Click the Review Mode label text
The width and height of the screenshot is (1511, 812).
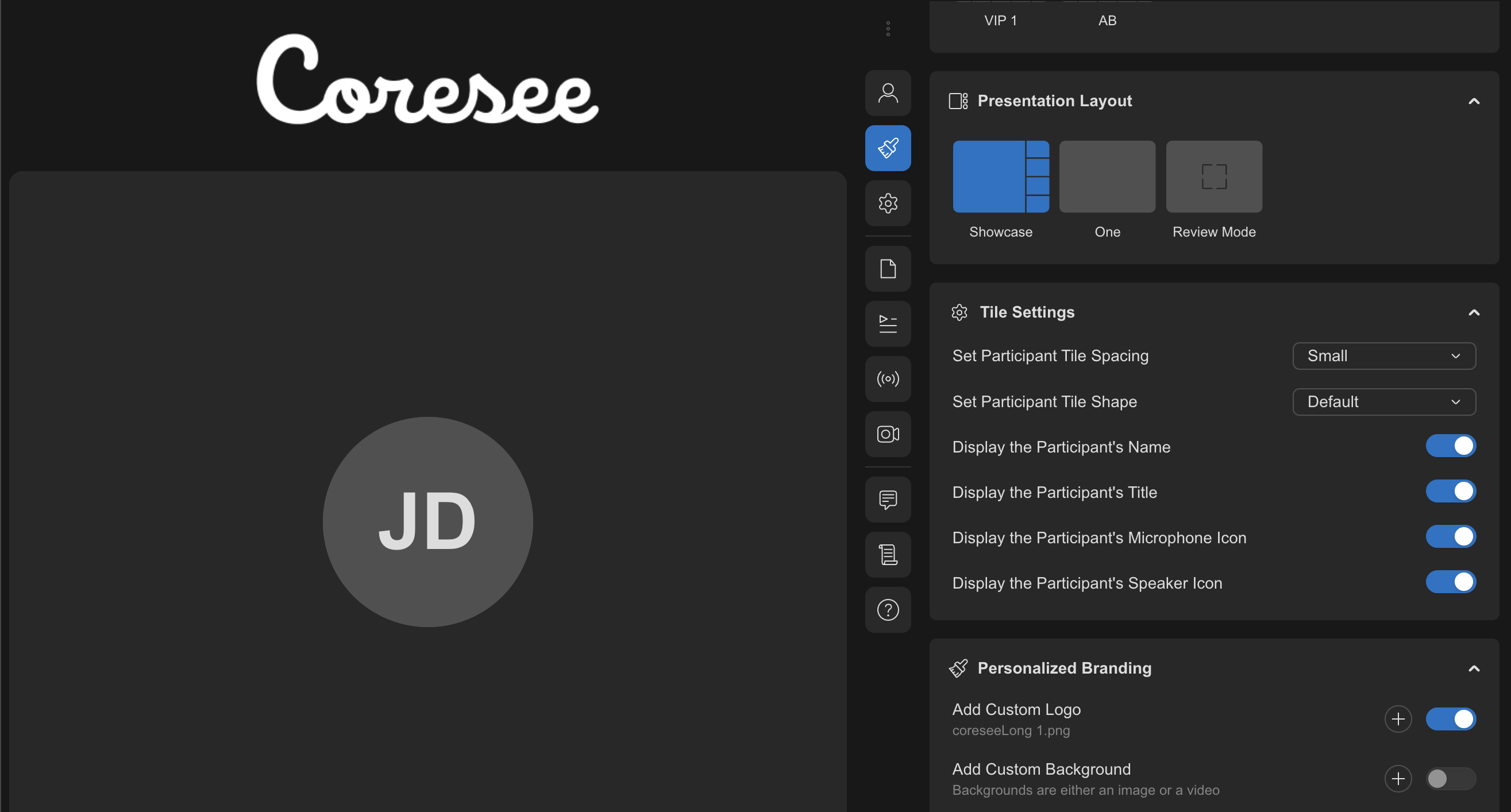coord(1213,232)
